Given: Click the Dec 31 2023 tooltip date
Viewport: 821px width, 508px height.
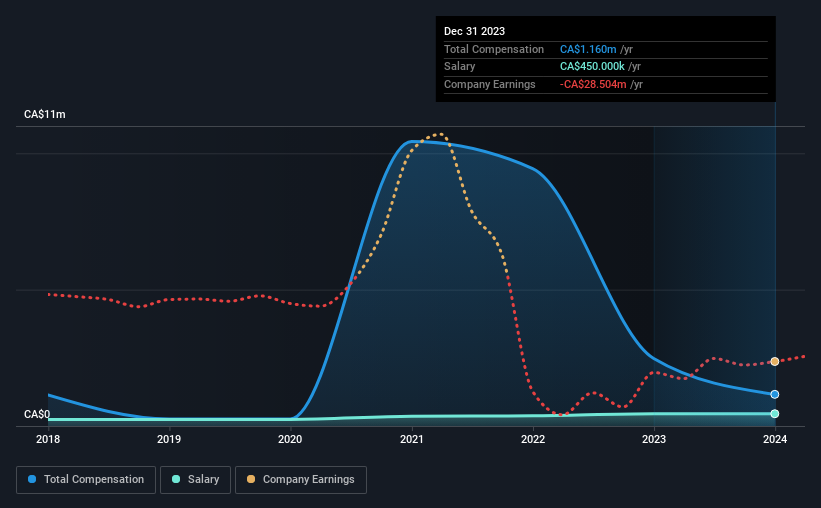Looking at the screenshot, I should (x=474, y=31).
